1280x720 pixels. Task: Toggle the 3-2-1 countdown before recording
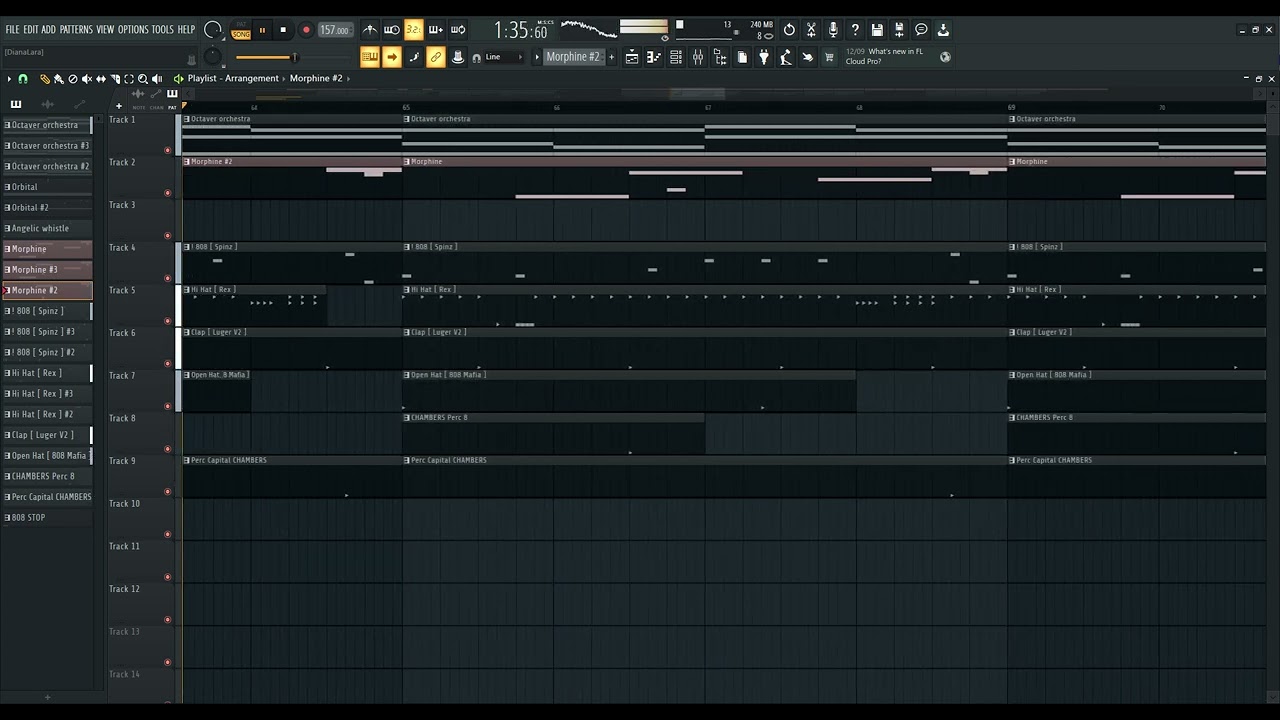point(414,30)
